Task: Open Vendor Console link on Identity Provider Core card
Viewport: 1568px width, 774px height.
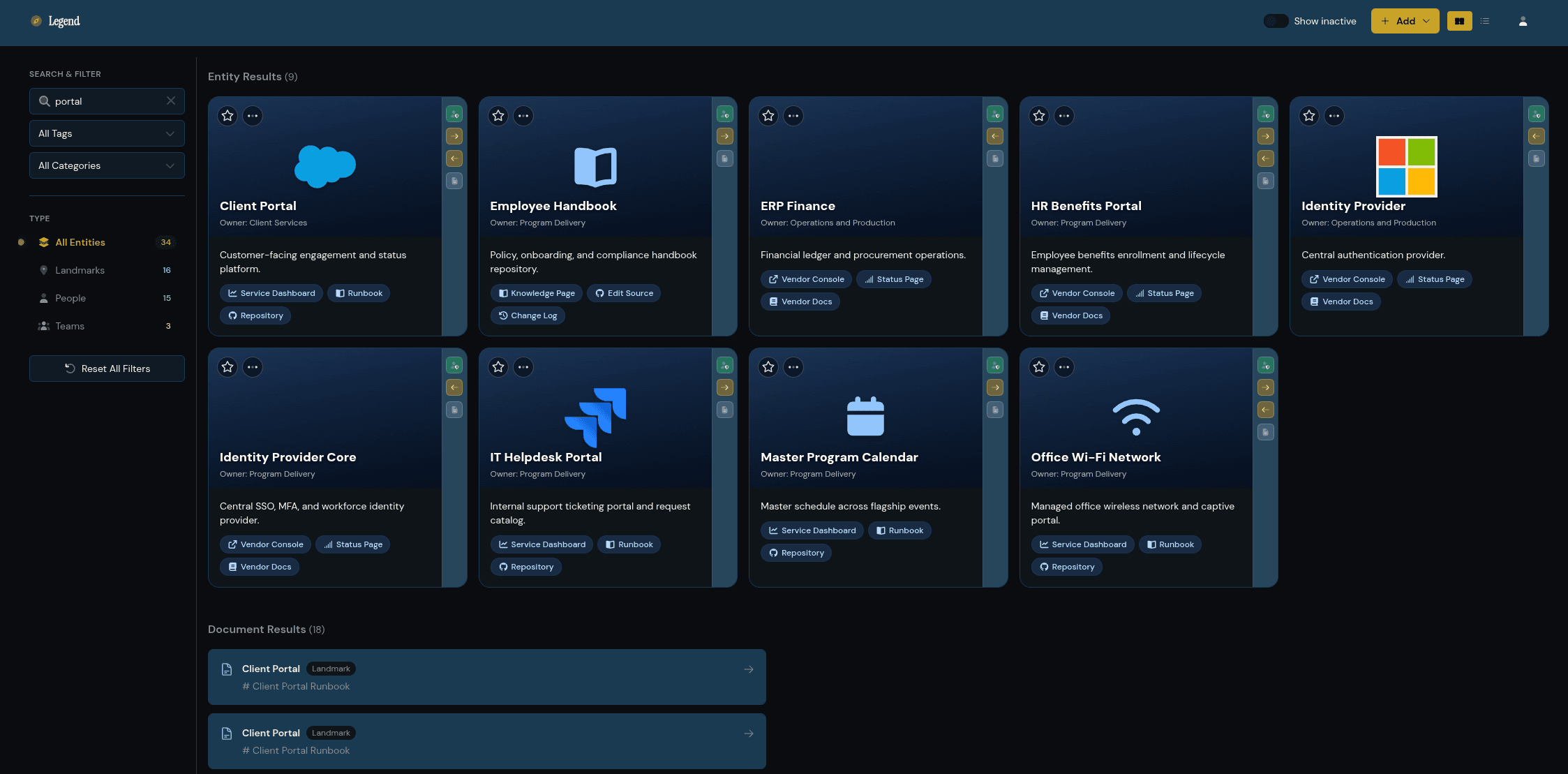Action: [x=264, y=544]
